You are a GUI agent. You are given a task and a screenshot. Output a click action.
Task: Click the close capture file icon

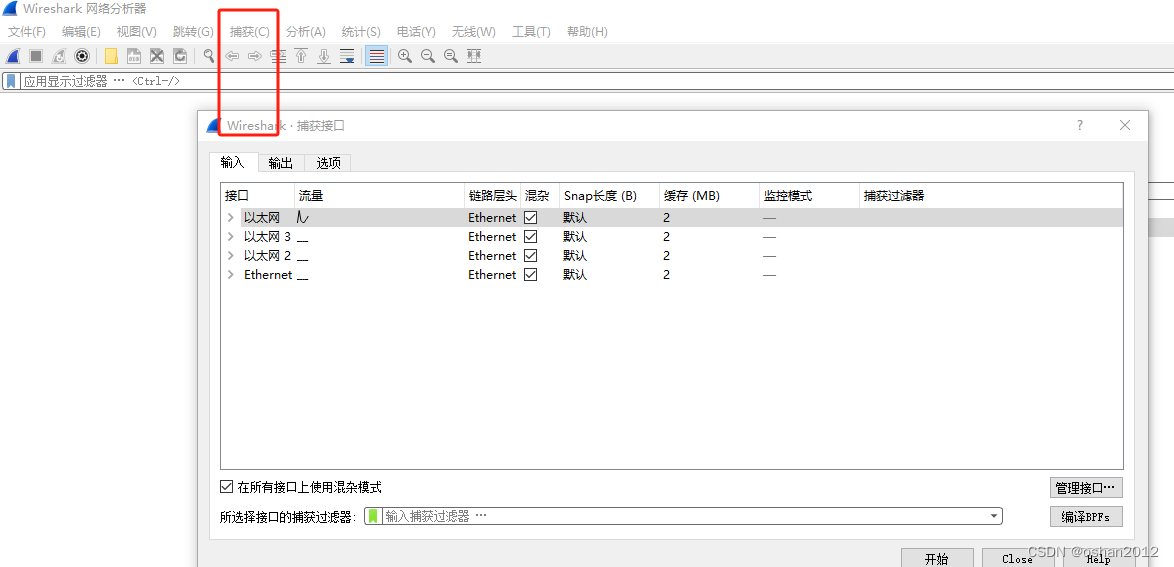(157, 56)
